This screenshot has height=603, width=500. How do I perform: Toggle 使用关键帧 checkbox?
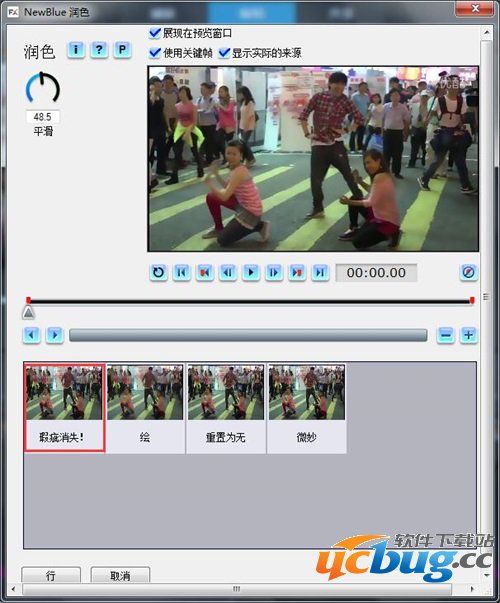[x=155, y=53]
